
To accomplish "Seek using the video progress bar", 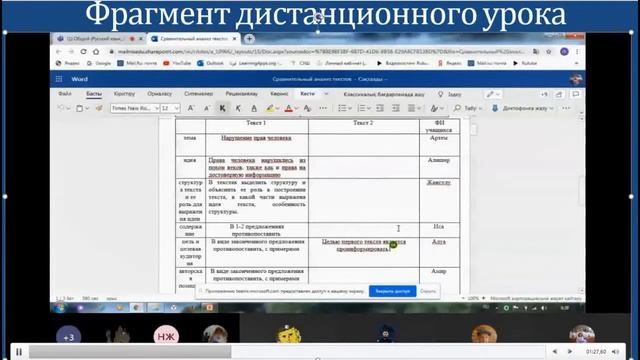I will click(x=287, y=351).
